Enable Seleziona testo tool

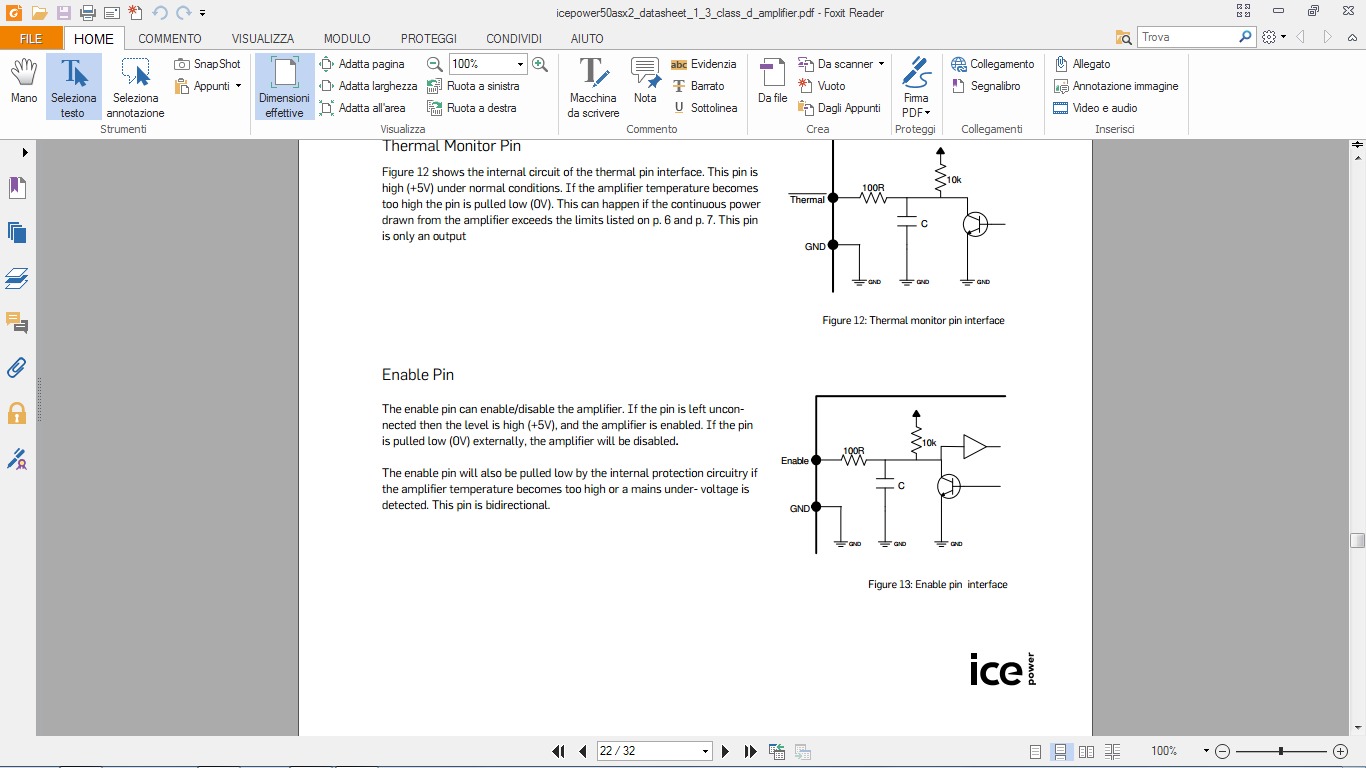[x=73, y=87]
